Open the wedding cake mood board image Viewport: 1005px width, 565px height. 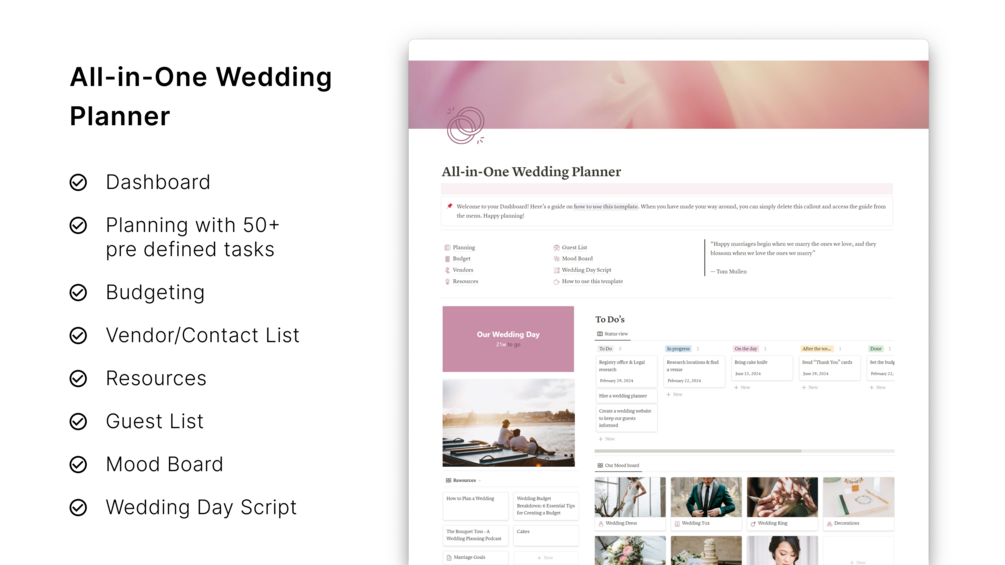[706, 551]
